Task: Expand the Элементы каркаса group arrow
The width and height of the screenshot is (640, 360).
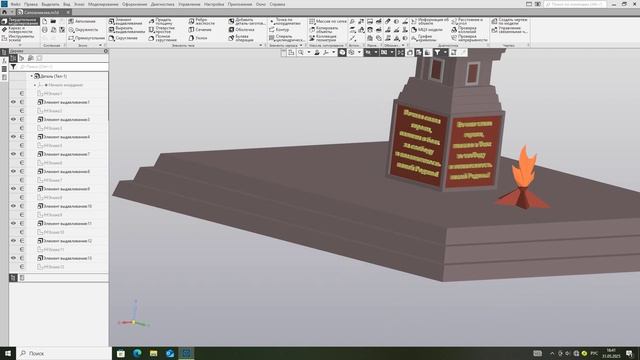Action: click(301, 45)
